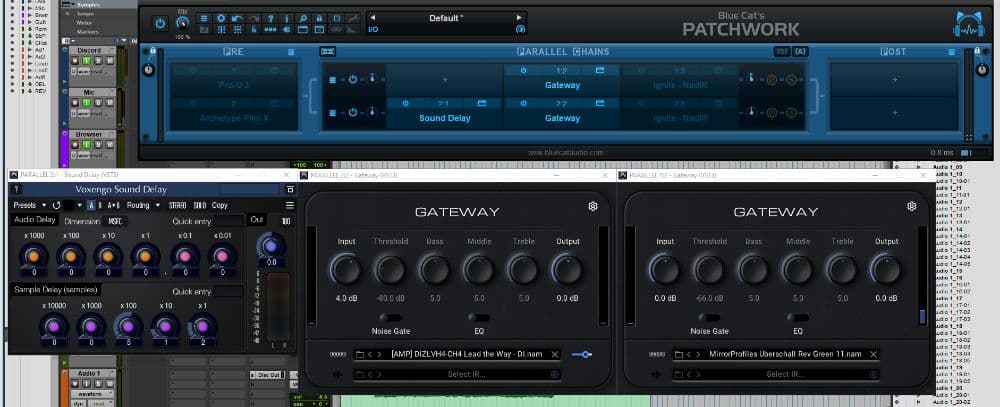The image size is (1000, 407).
Task: Toggle EQ in the DIZLVH4 Gateway window
Action: tap(478, 317)
